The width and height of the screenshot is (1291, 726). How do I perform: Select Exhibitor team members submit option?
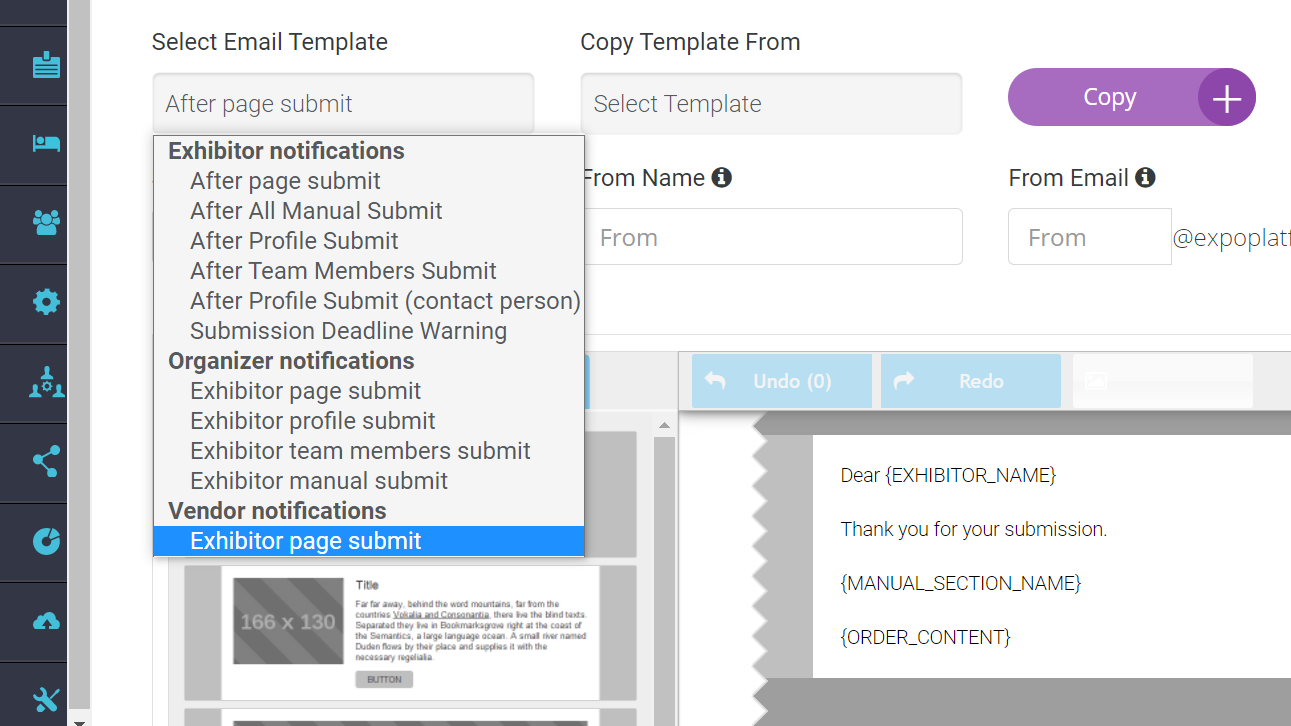[360, 451]
